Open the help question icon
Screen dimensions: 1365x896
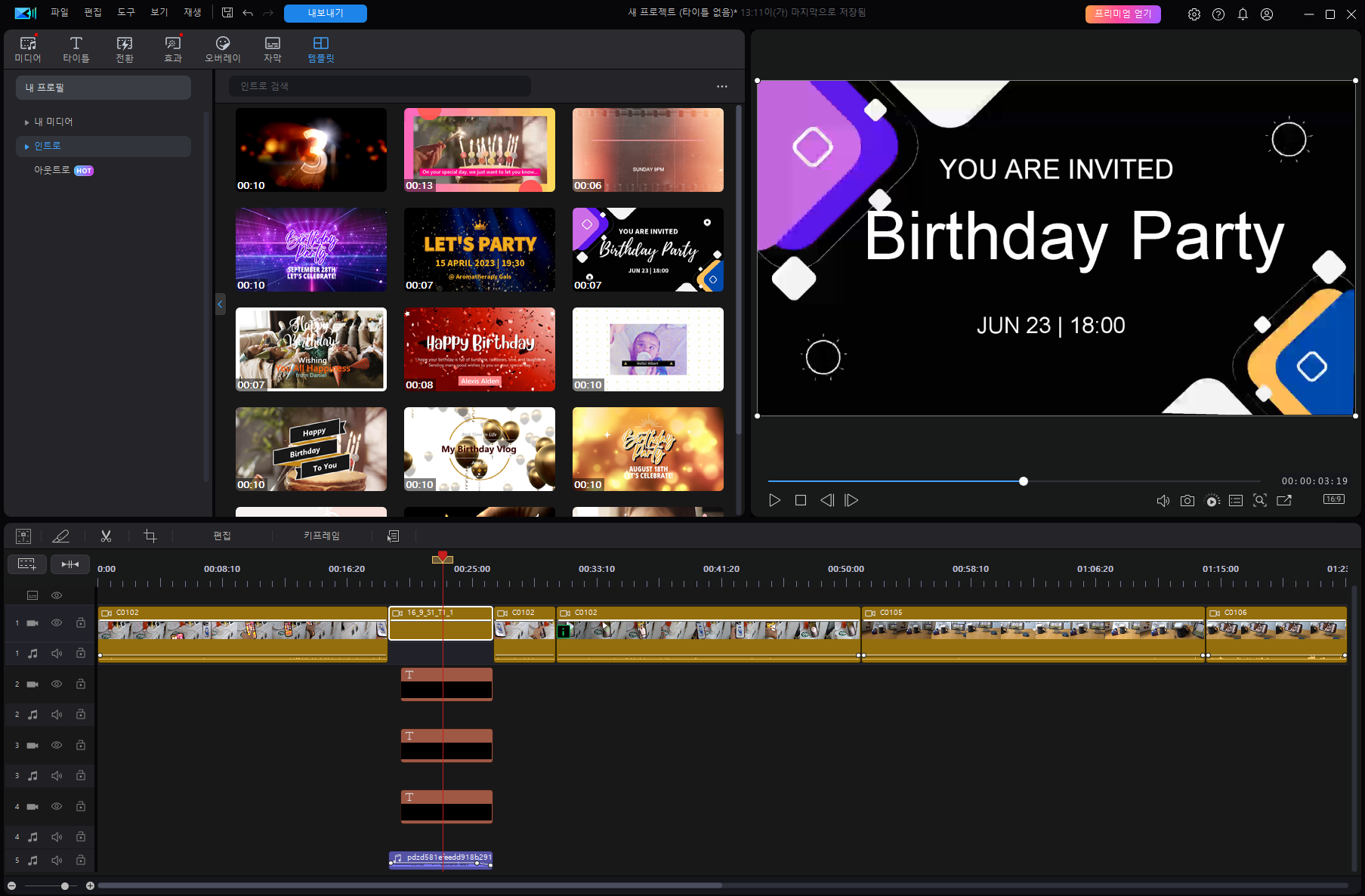click(1218, 14)
